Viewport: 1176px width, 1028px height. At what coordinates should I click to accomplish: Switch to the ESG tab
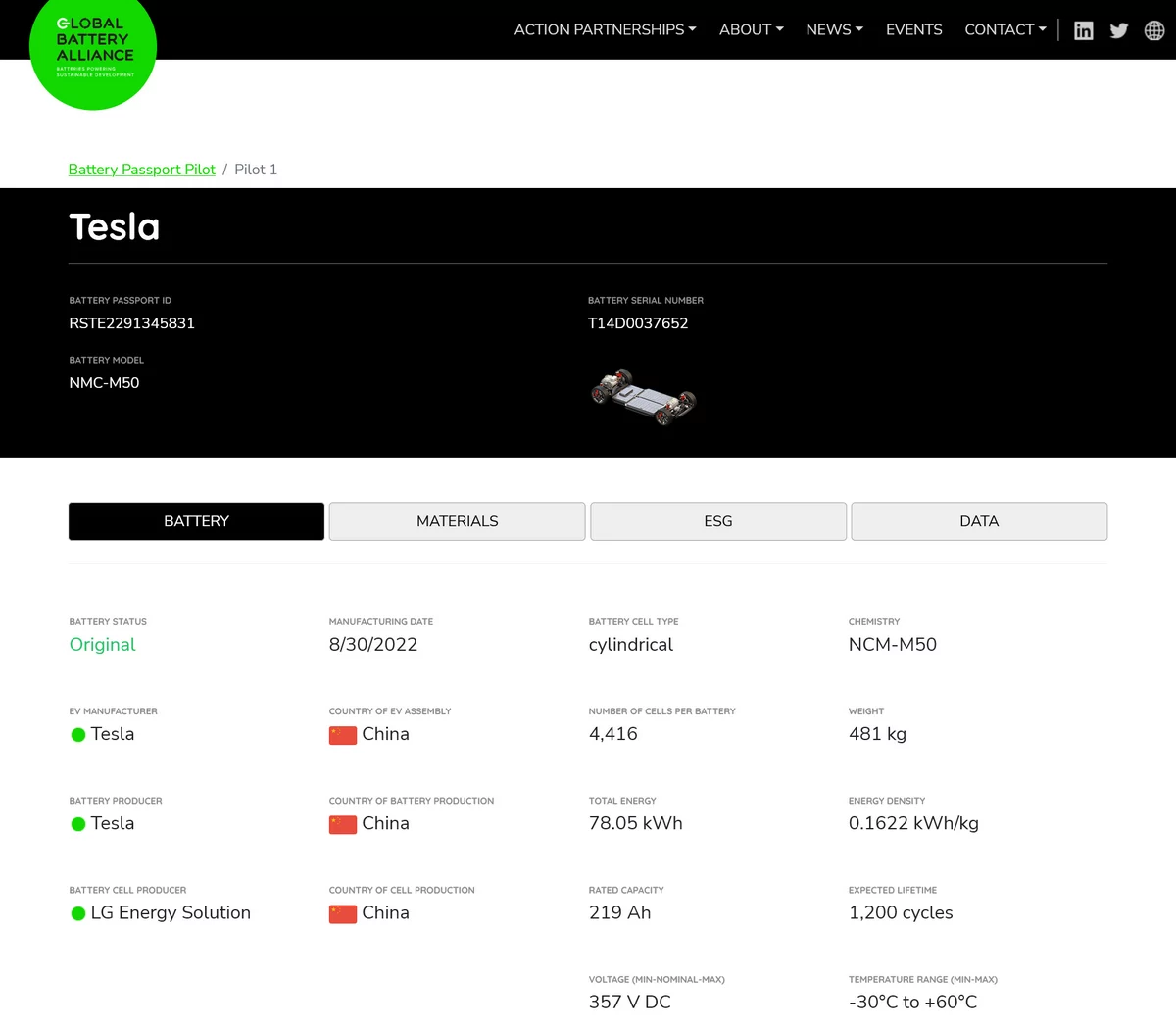[718, 521]
